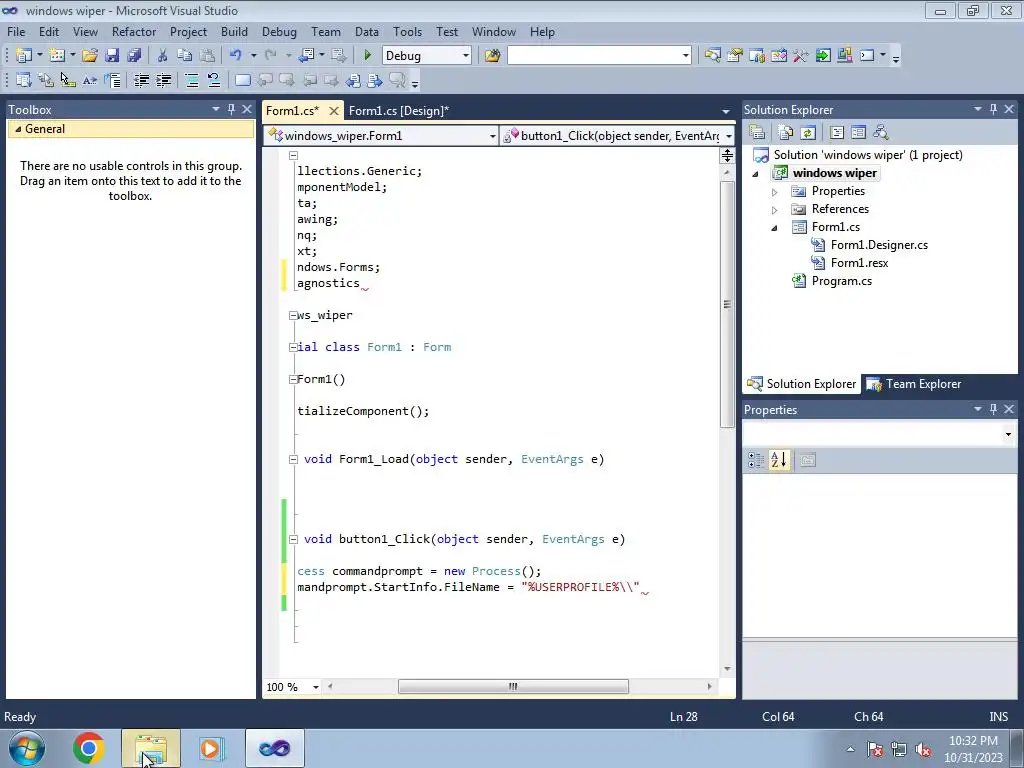
Task: Collapse the Form1() constructor outline box
Action: [293, 379]
